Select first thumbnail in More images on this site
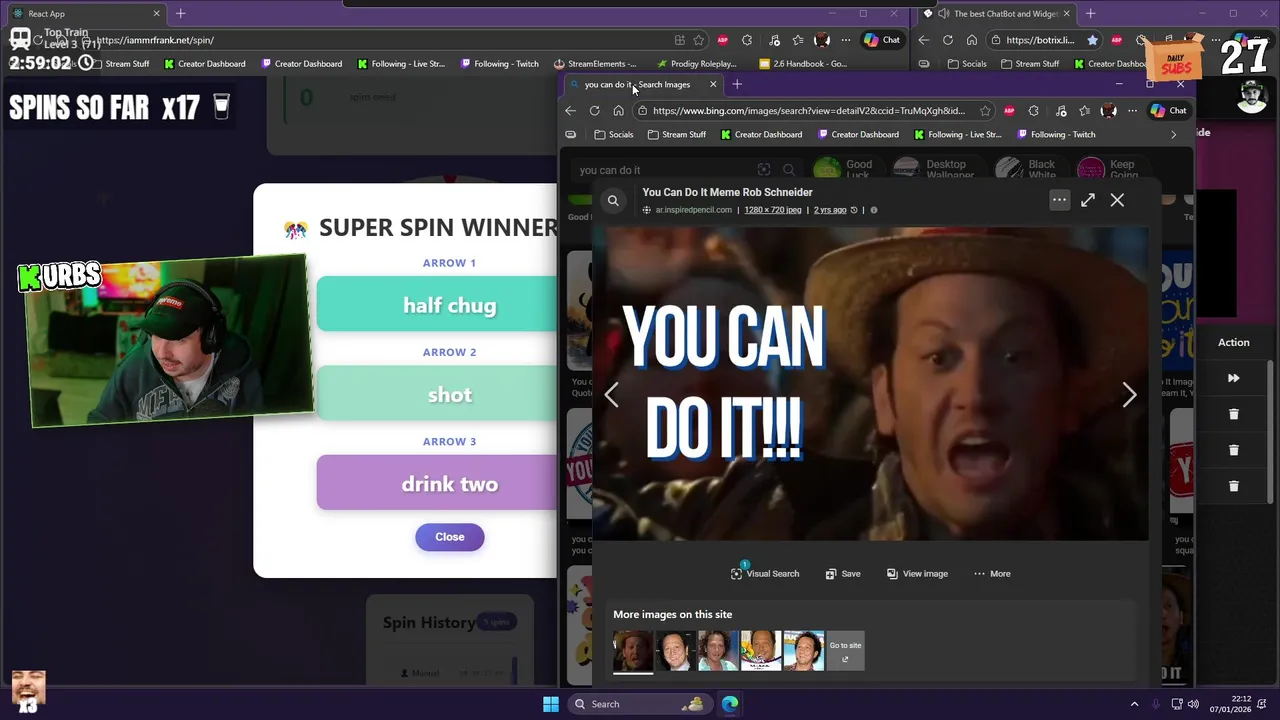The height and width of the screenshot is (720, 1280). coord(633,651)
